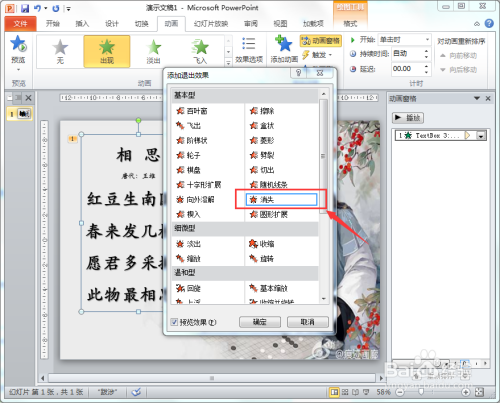This screenshot has width=500, height=403.
Task: Switch to the 格式 drawing tools tab
Action: [350, 23]
